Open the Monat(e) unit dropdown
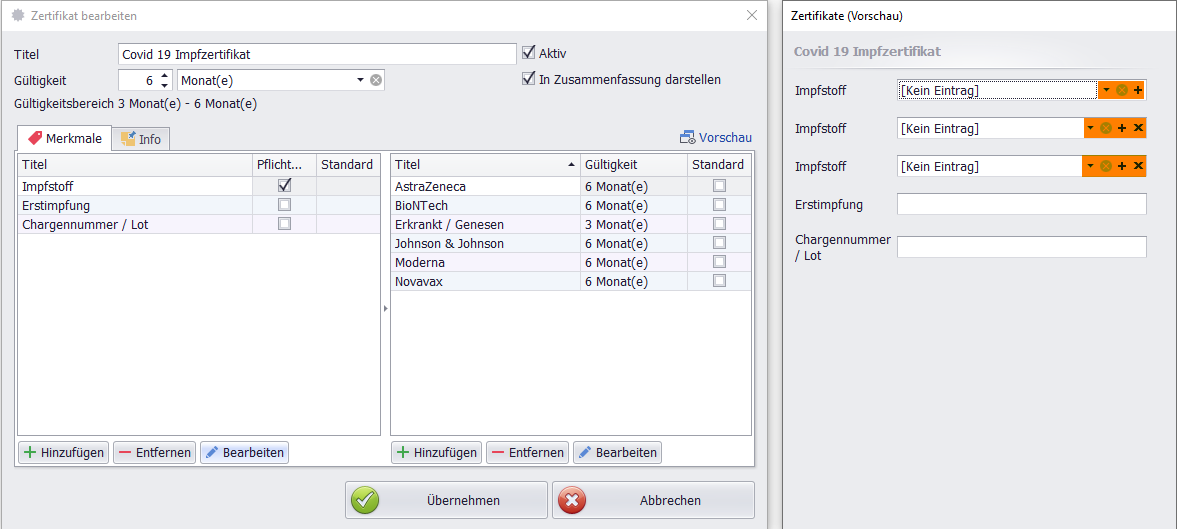Screen dimensions: 1177x529 pos(360,80)
